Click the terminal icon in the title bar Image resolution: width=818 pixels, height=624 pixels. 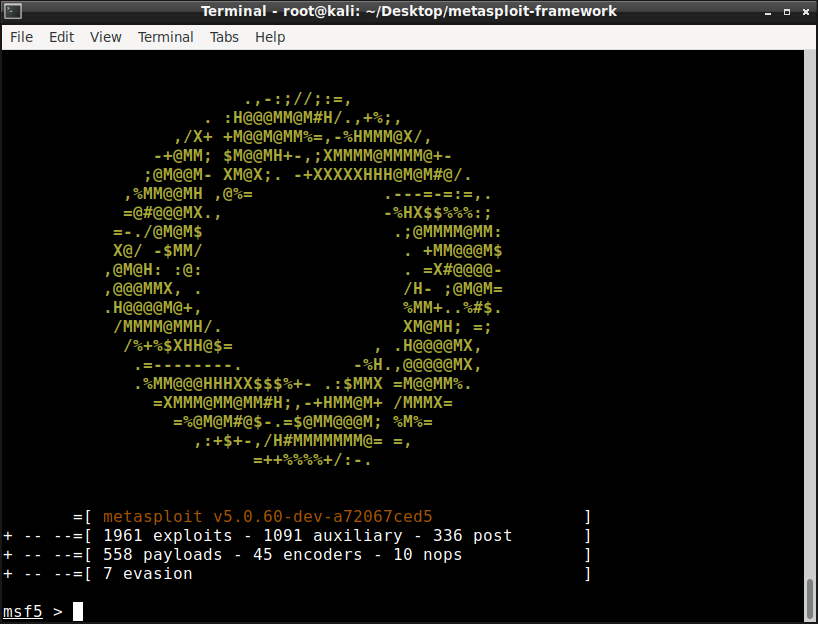click(13, 11)
